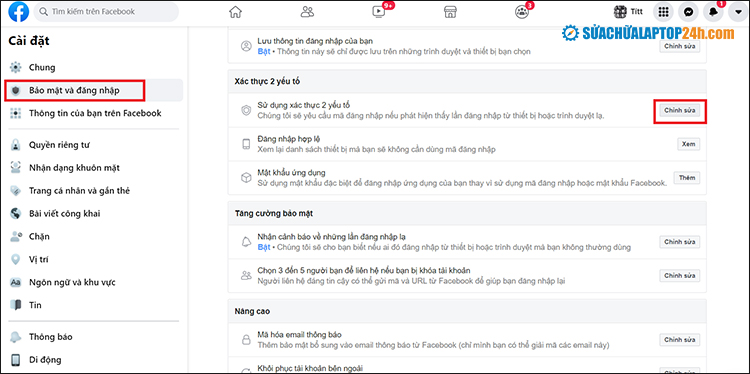Image resolution: width=750 pixels, height=374 pixels.
Task: Select Chung in settings sidebar
Action: click(96, 67)
